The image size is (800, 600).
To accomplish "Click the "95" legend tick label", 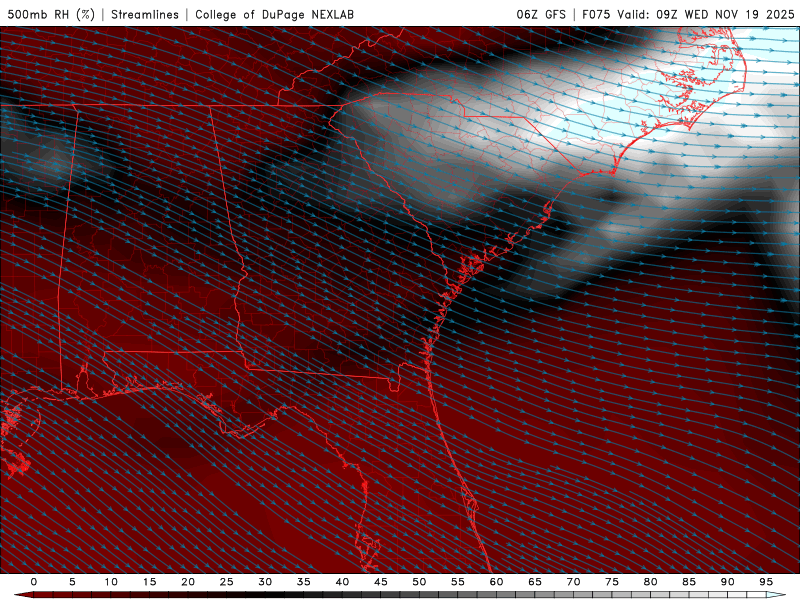I will 765,582.
